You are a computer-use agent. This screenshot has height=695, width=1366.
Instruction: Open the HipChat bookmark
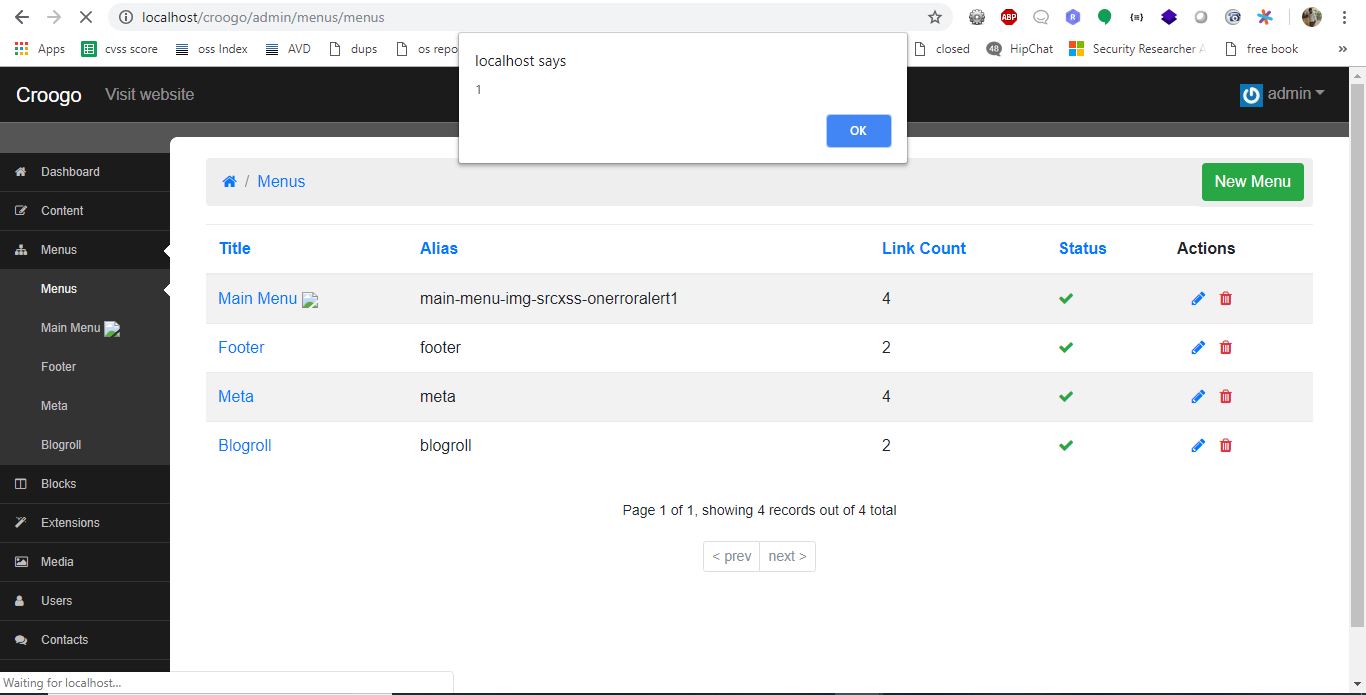(x=1020, y=49)
